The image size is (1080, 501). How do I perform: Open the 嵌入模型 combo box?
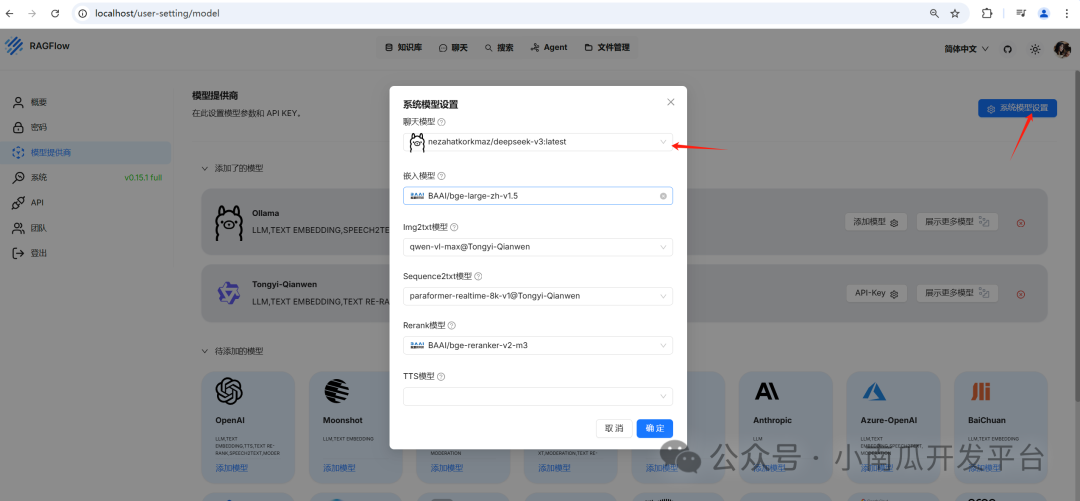pos(538,196)
